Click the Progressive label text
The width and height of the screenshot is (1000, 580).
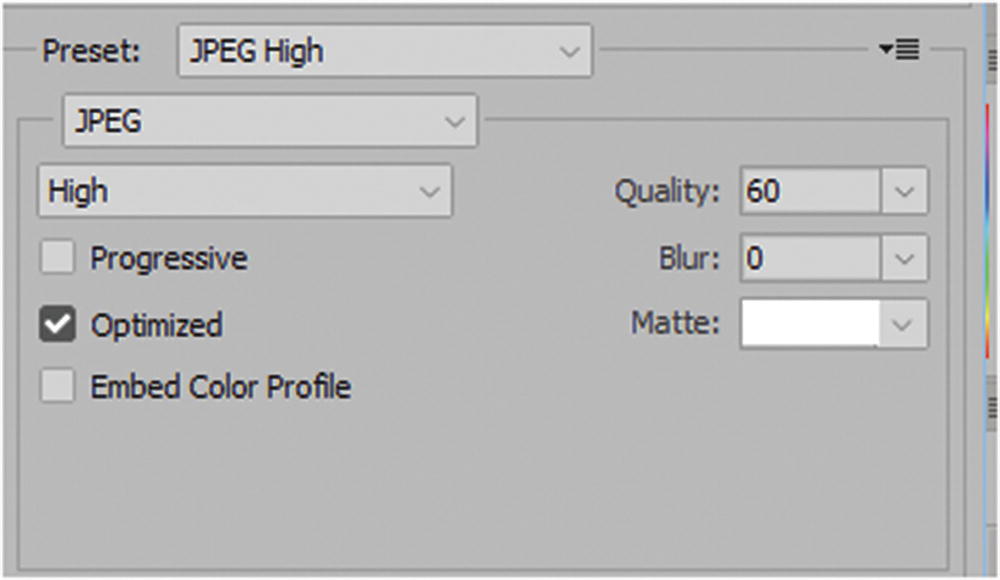(x=169, y=259)
